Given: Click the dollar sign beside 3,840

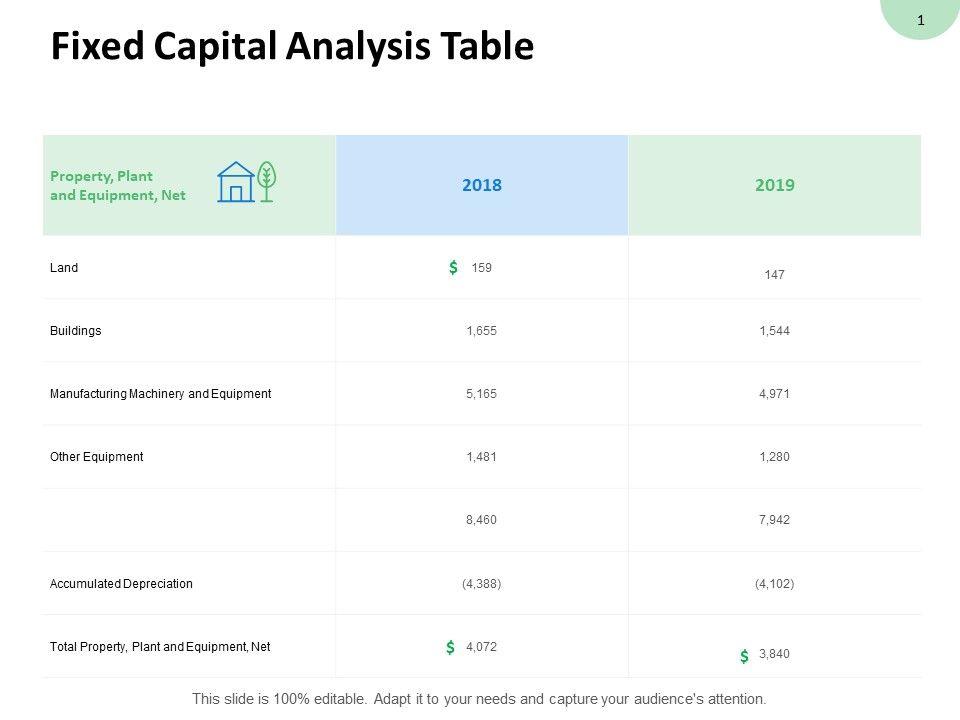Looking at the screenshot, I should click(x=744, y=656).
